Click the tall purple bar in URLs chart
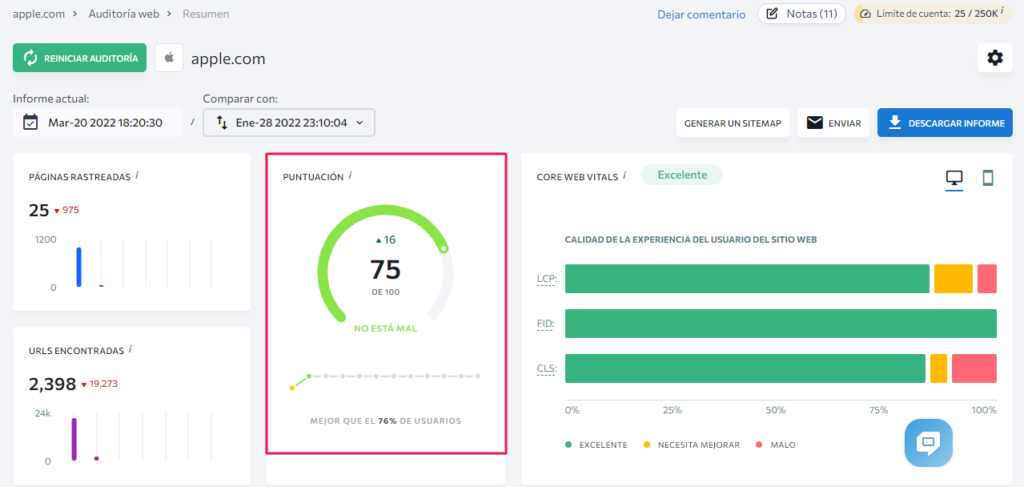The width and height of the screenshot is (1024, 487). click(74, 439)
